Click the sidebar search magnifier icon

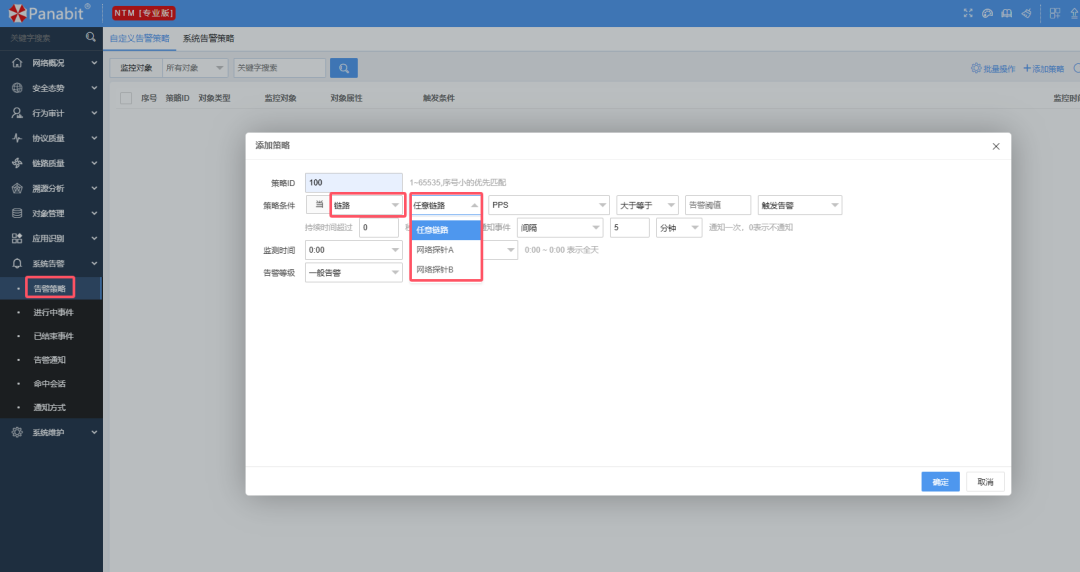coord(90,37)
